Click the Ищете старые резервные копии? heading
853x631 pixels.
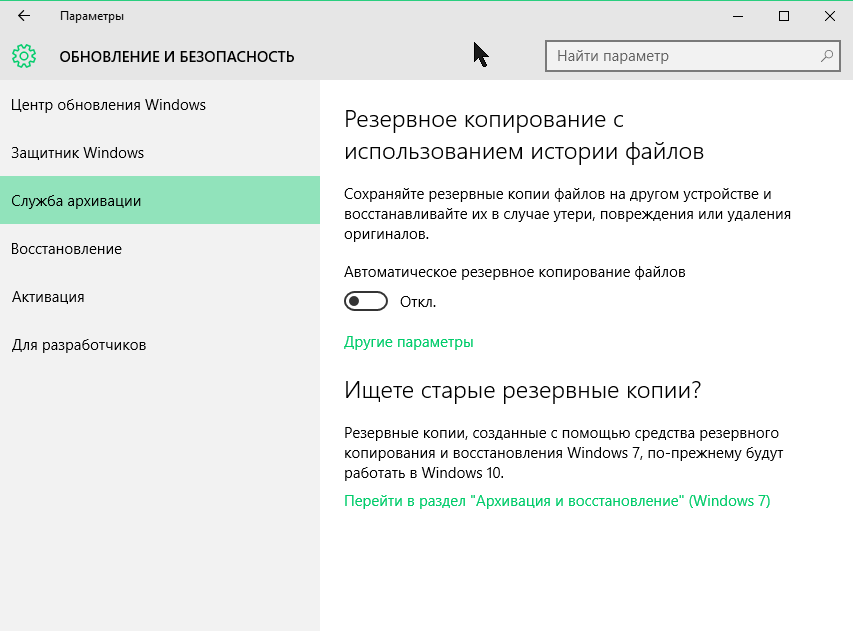pyautogui.click(x=522, y=390)
